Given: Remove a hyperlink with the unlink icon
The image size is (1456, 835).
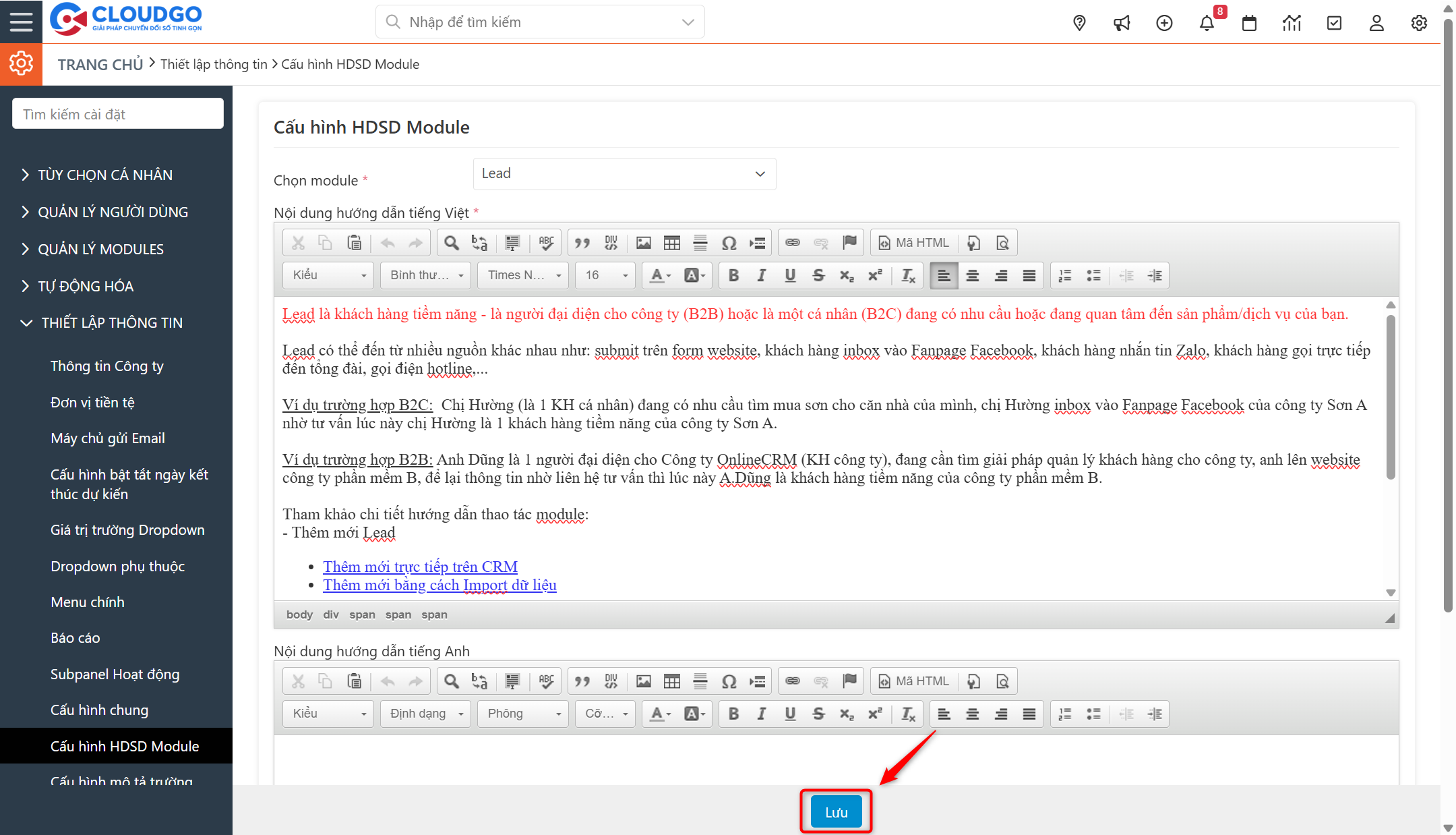Looking at the screenshot, I should [820, 242].
